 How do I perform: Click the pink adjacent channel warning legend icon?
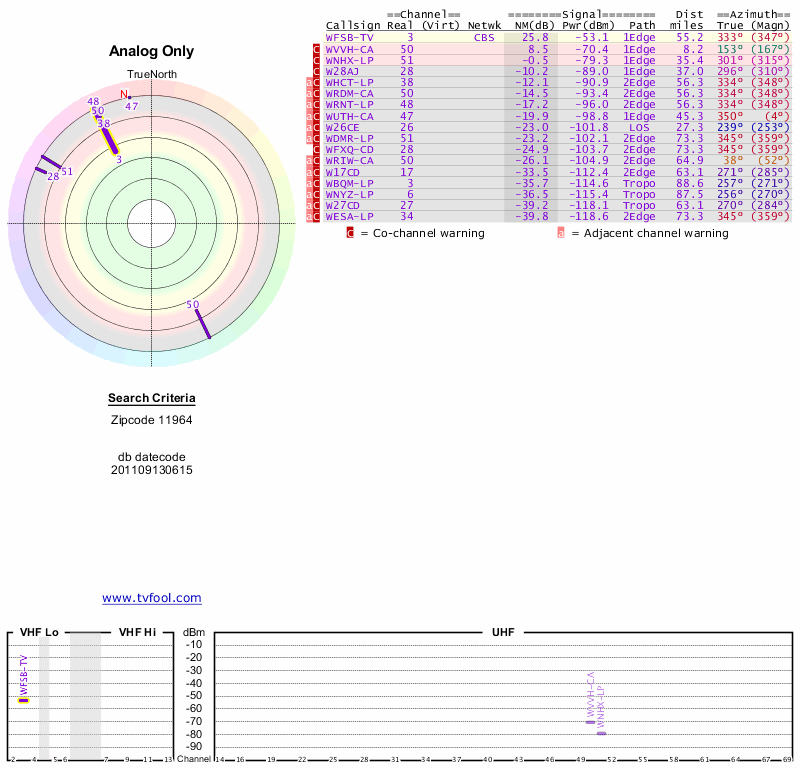(561, 233)
